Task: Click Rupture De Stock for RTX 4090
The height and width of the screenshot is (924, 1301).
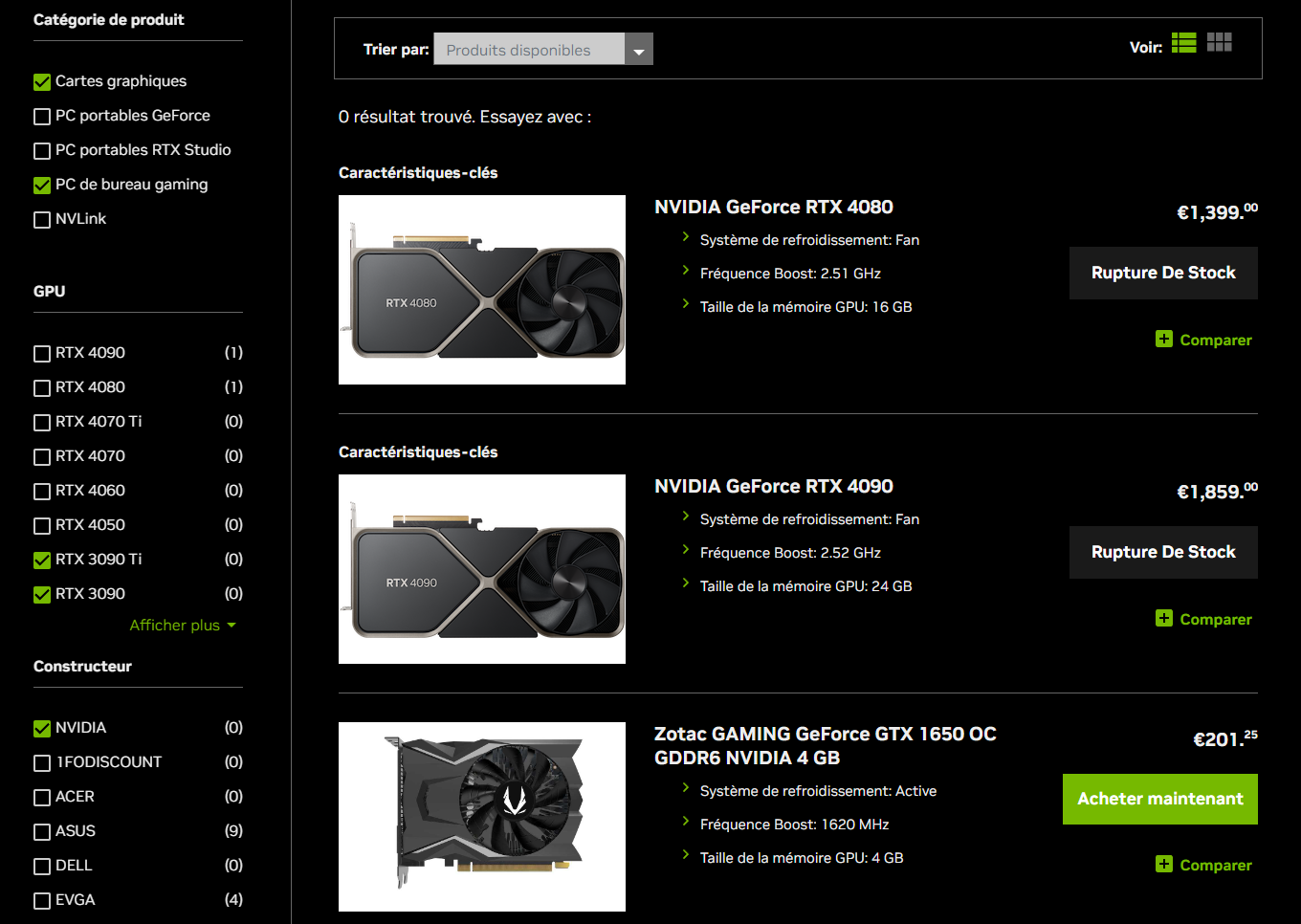Action: [1163, 553]
